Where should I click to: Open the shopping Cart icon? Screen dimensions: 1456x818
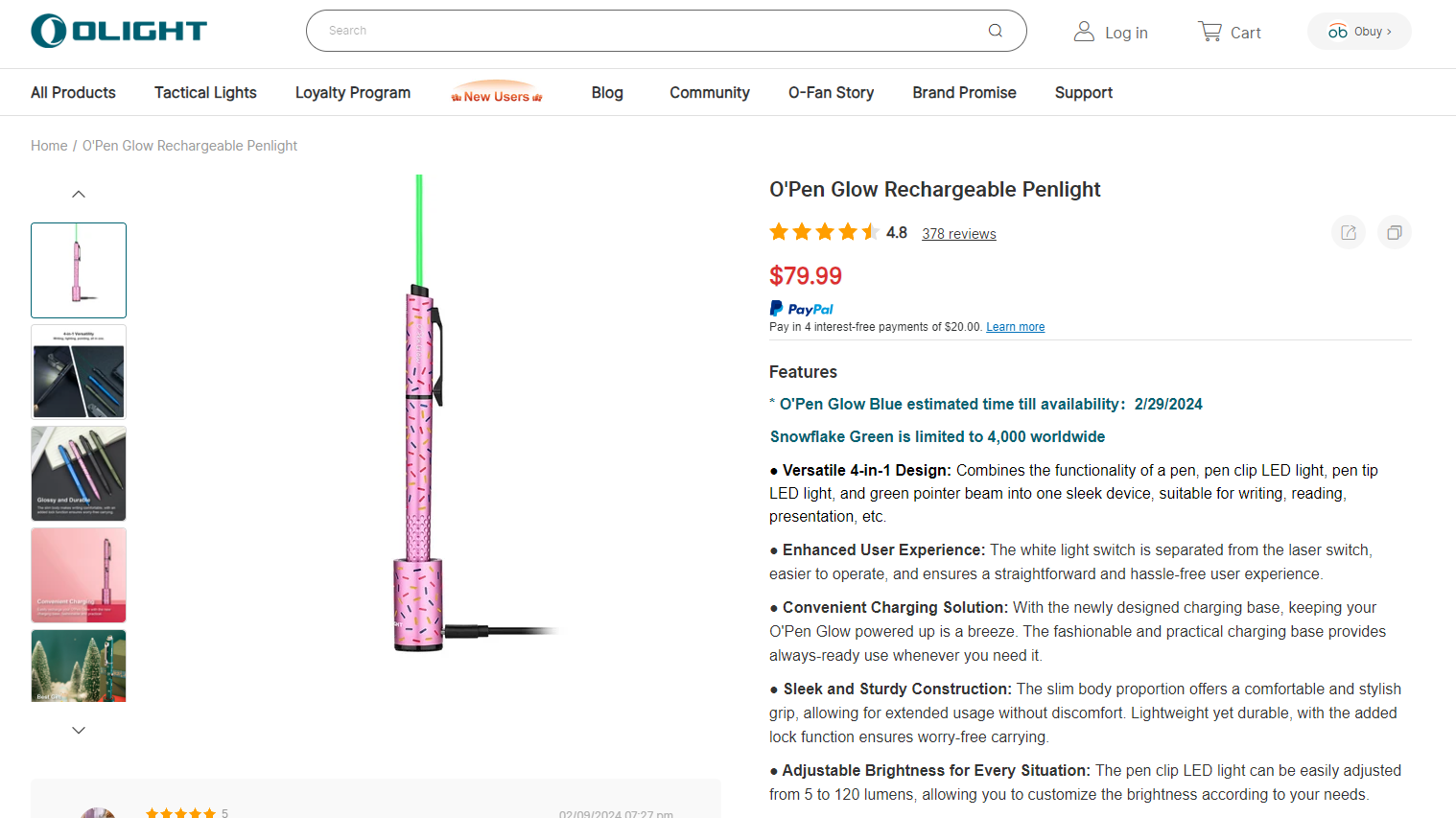click(x=1210, y=30)
